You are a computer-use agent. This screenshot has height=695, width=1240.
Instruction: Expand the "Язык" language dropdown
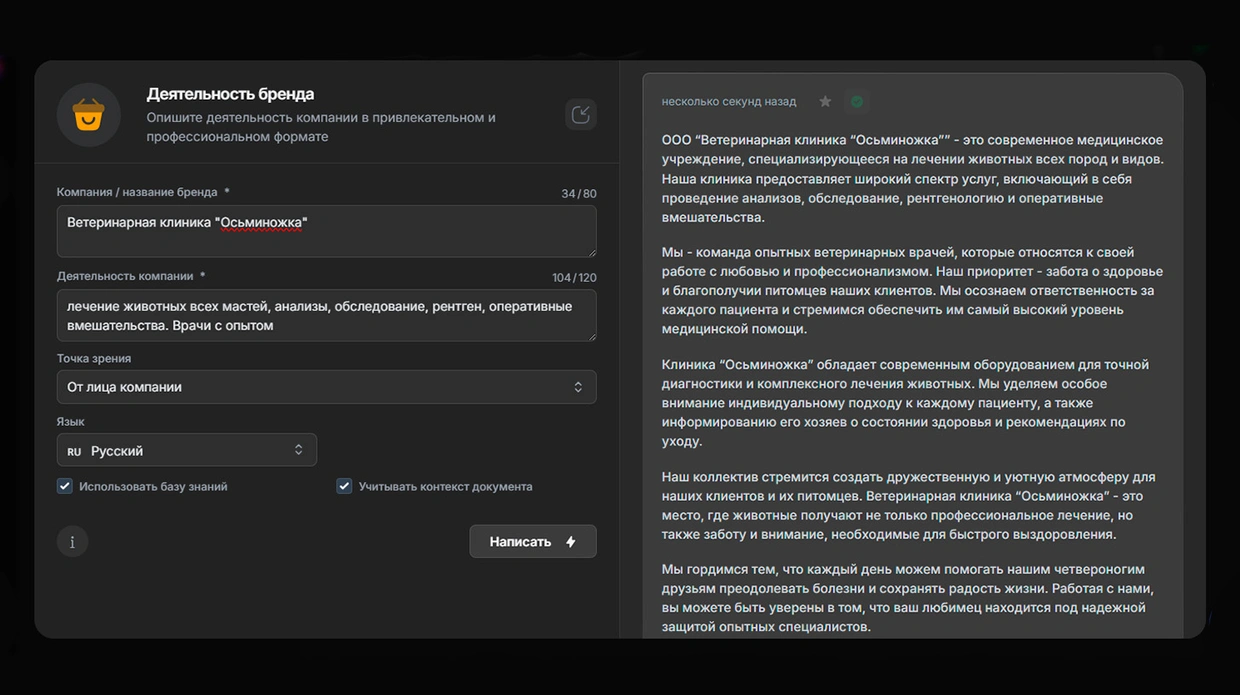(x=186, y=451)
